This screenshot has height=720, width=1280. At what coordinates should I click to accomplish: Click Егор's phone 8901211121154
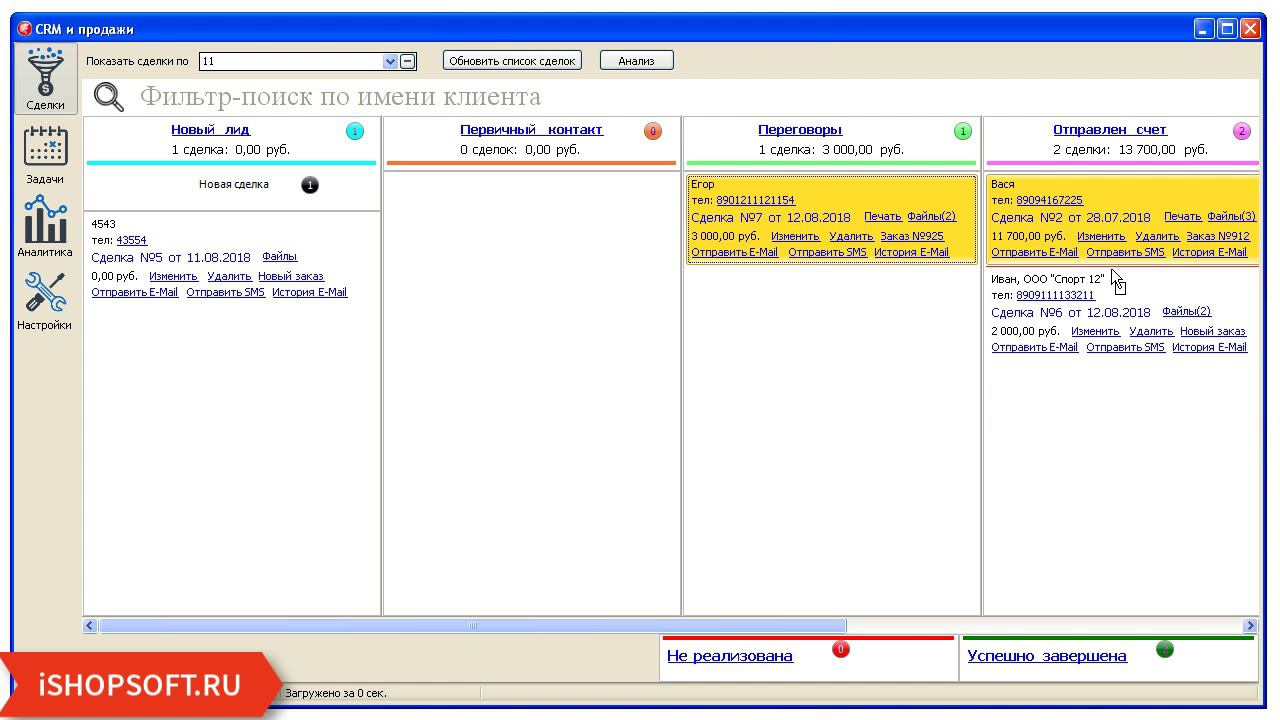(755, 200)
